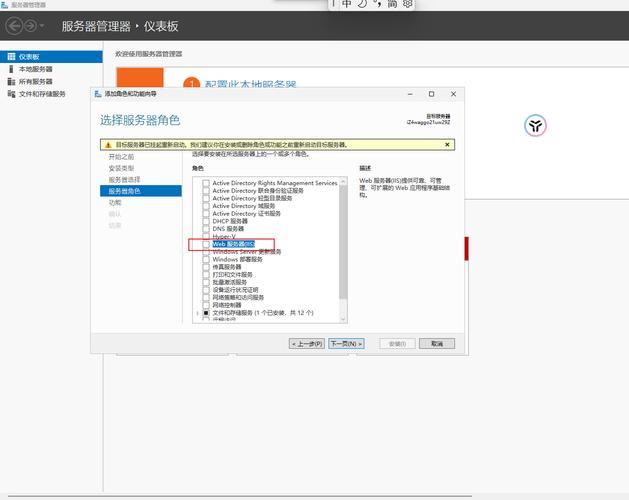Go to the 开始之前 wizard step

121,157
